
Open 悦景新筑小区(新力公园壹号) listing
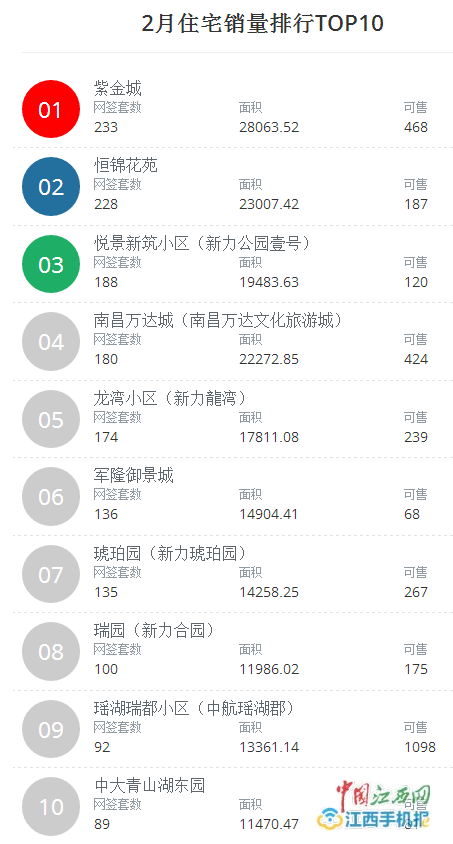point(202,243)
